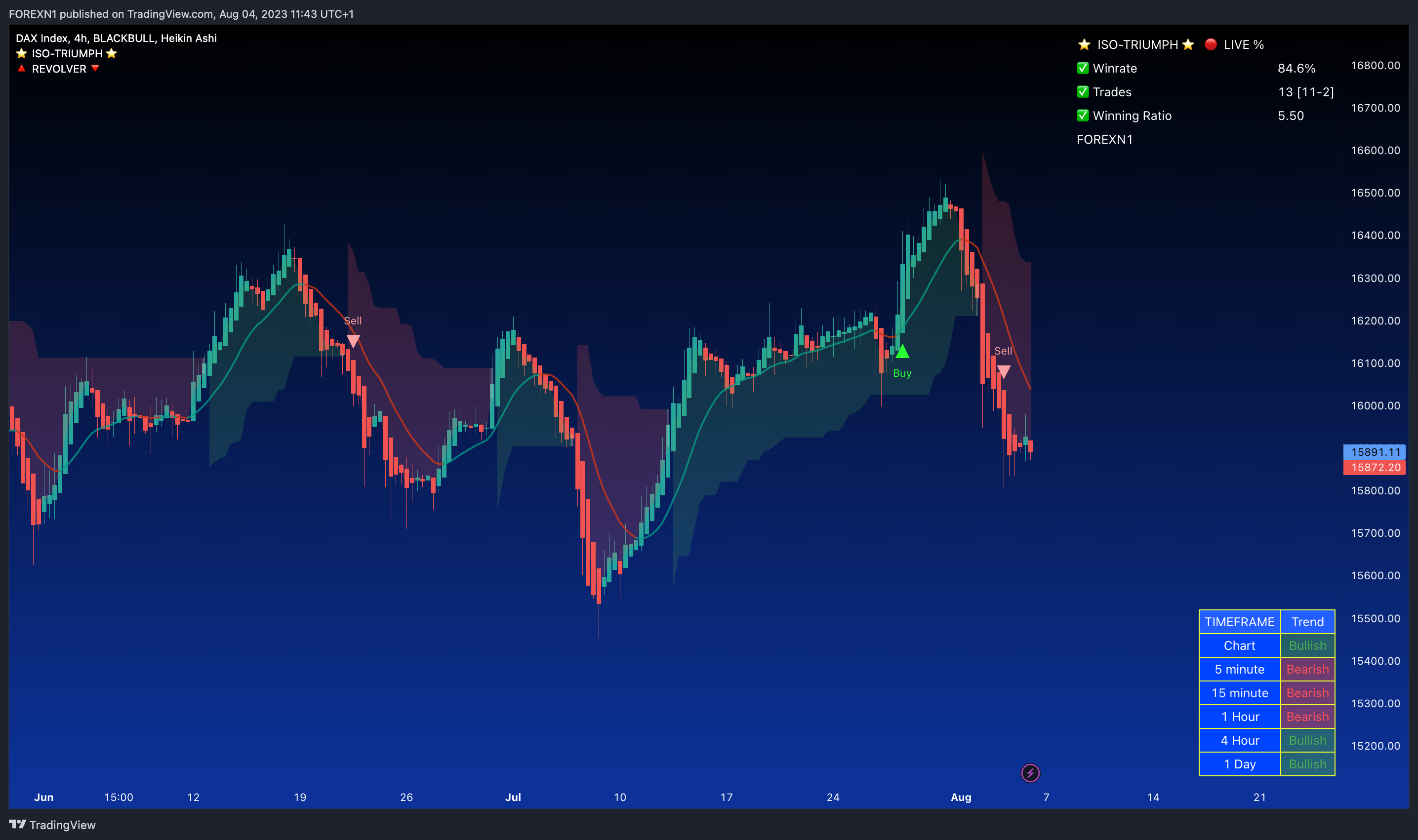Click the Jun label on the time axis
This screenshot has height=840, width=1418.
[43, 797]
